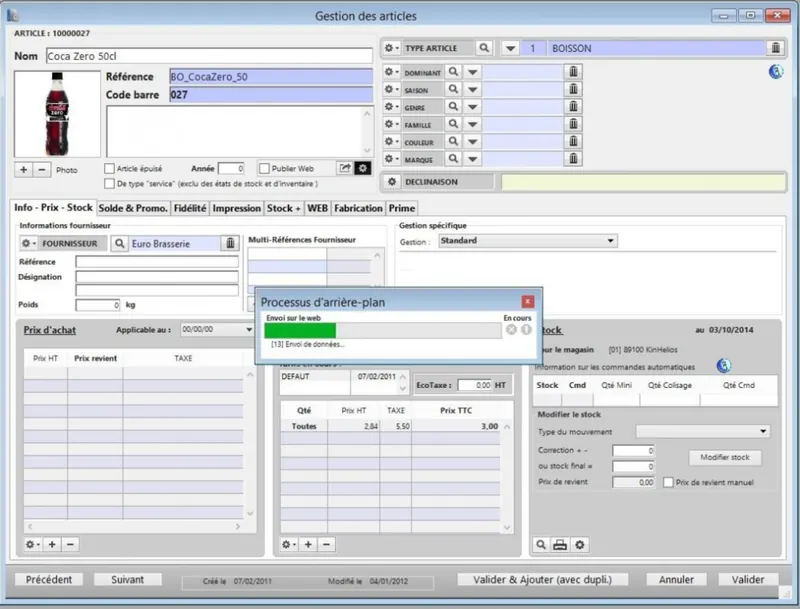Close the Processus d'arrière-plan popup
This screenshot has height=609, width=800.
pos(528,301)
